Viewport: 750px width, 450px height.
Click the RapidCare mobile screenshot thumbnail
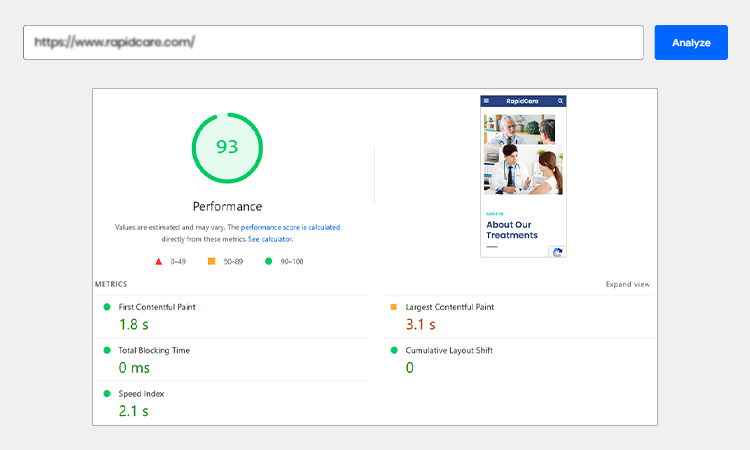pos(523,176)
